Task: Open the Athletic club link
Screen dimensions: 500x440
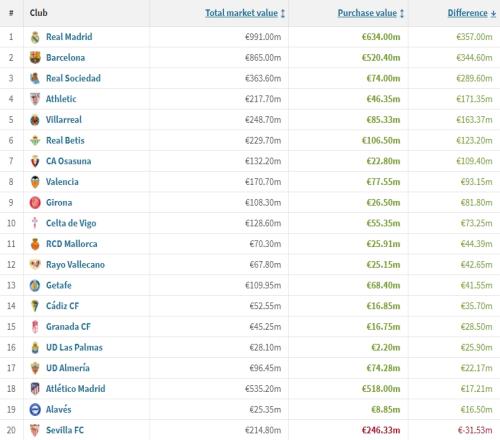Action: pos(61,99)
